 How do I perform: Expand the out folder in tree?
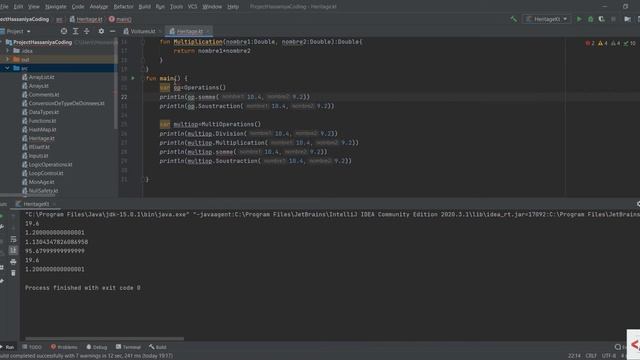coord(7,59)
